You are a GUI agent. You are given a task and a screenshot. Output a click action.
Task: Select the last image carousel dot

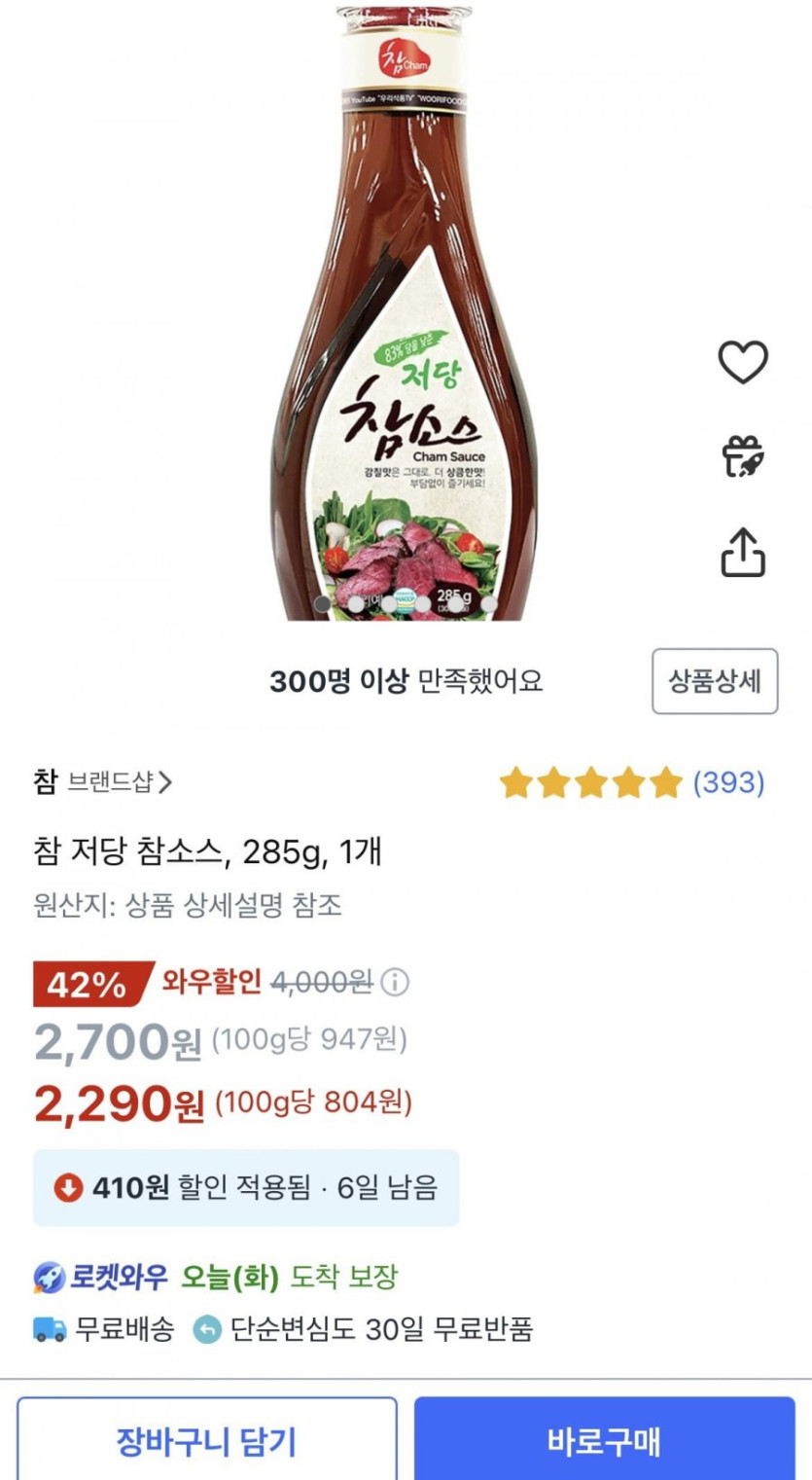(489, 604)
